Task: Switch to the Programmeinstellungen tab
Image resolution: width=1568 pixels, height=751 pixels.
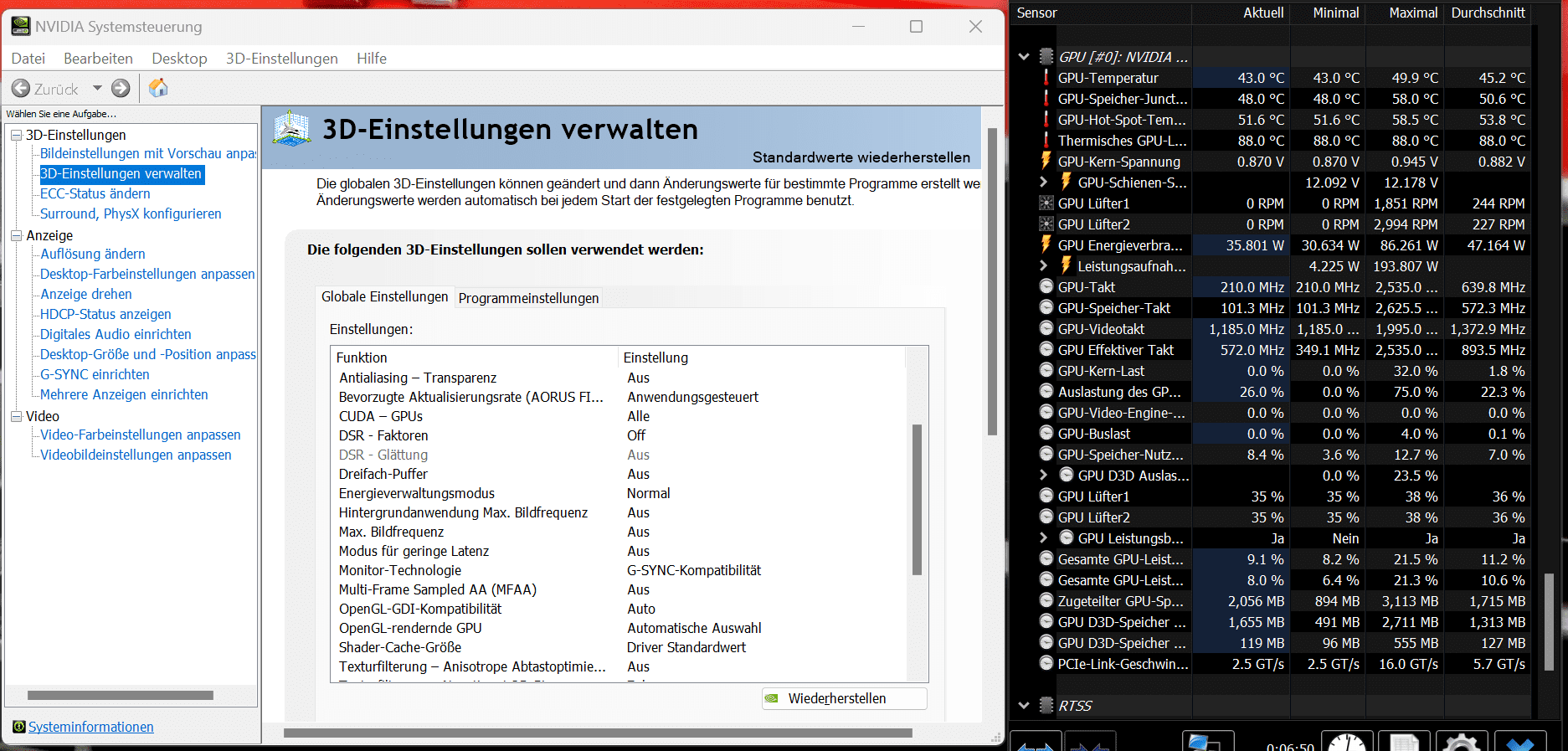Action: 528,298
